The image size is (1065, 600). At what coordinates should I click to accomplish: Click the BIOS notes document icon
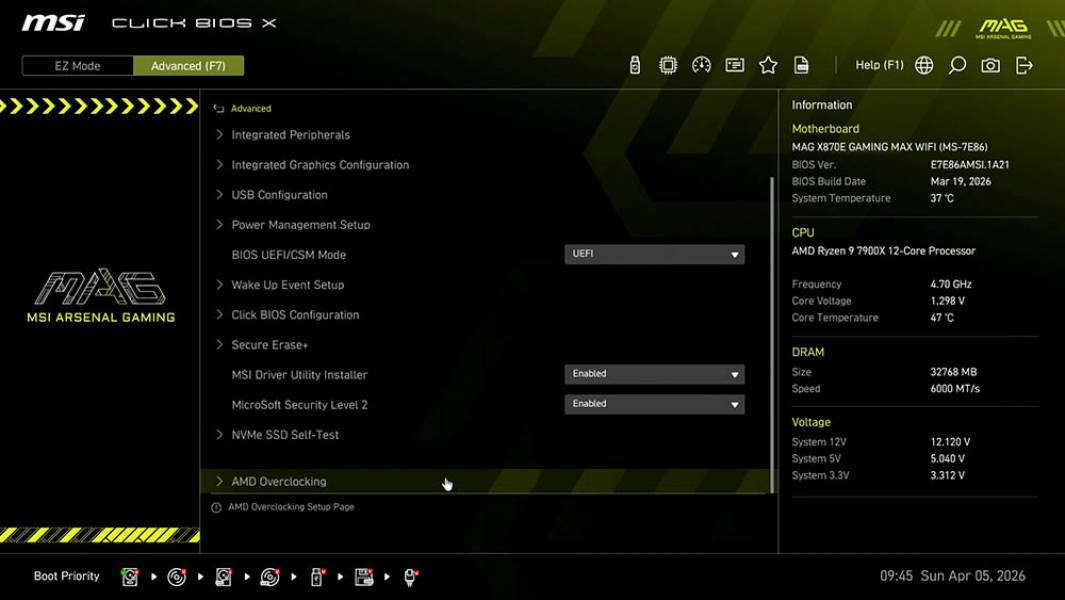pos(801,64)
